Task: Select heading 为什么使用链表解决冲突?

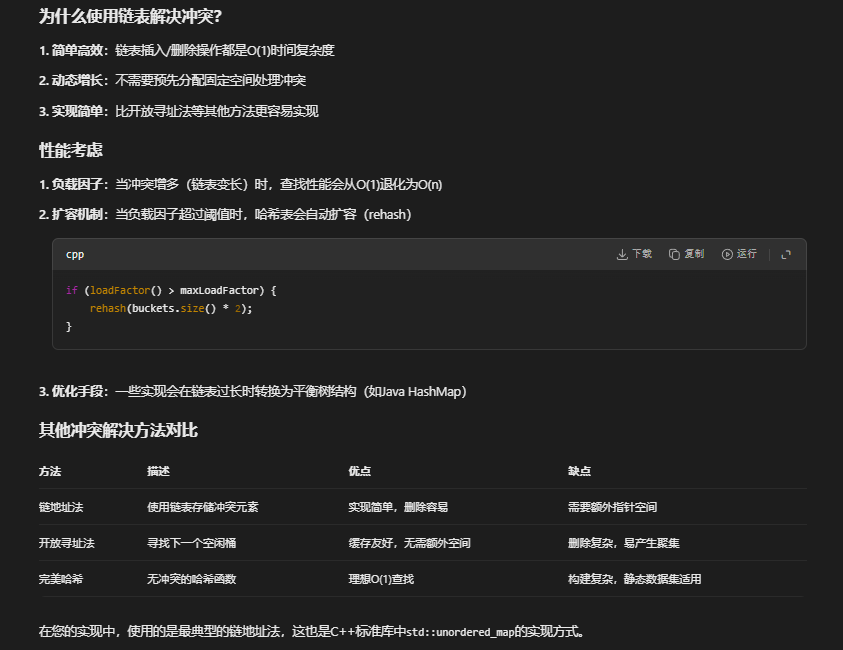Action: click(x=130, y=17)
